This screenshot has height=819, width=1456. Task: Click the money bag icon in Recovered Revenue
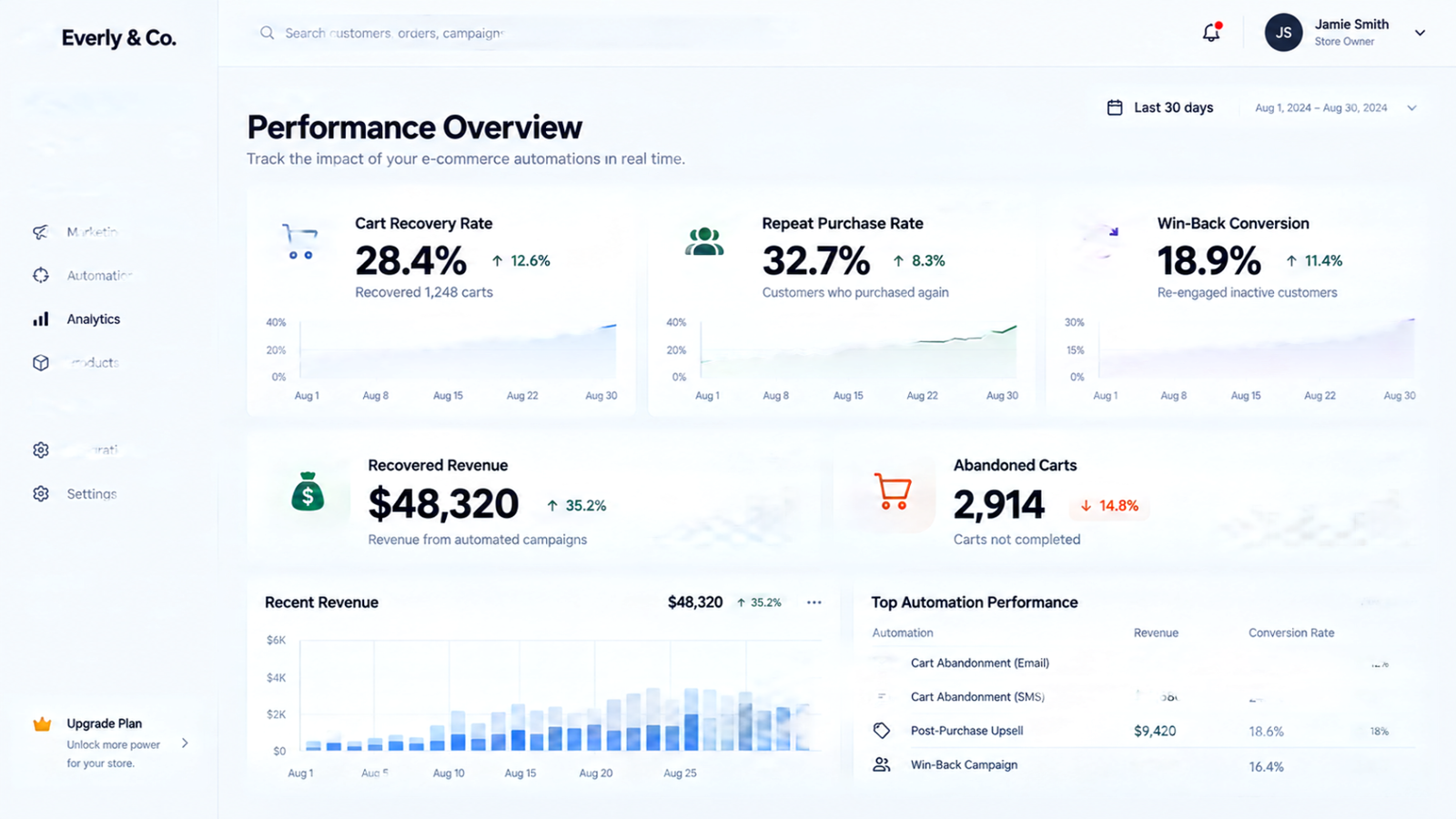pos(308,491)
